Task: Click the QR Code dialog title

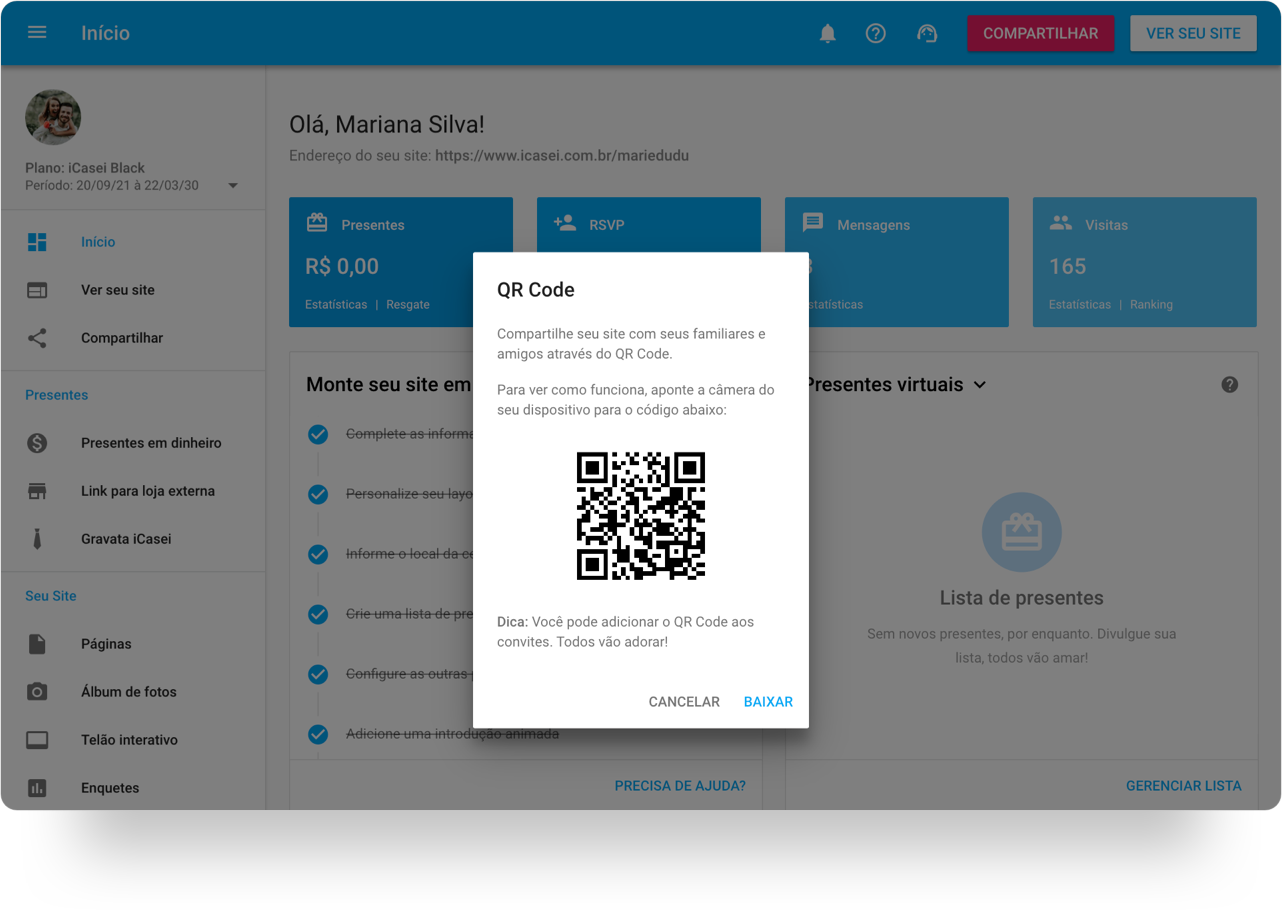Action: pos(536,290)
